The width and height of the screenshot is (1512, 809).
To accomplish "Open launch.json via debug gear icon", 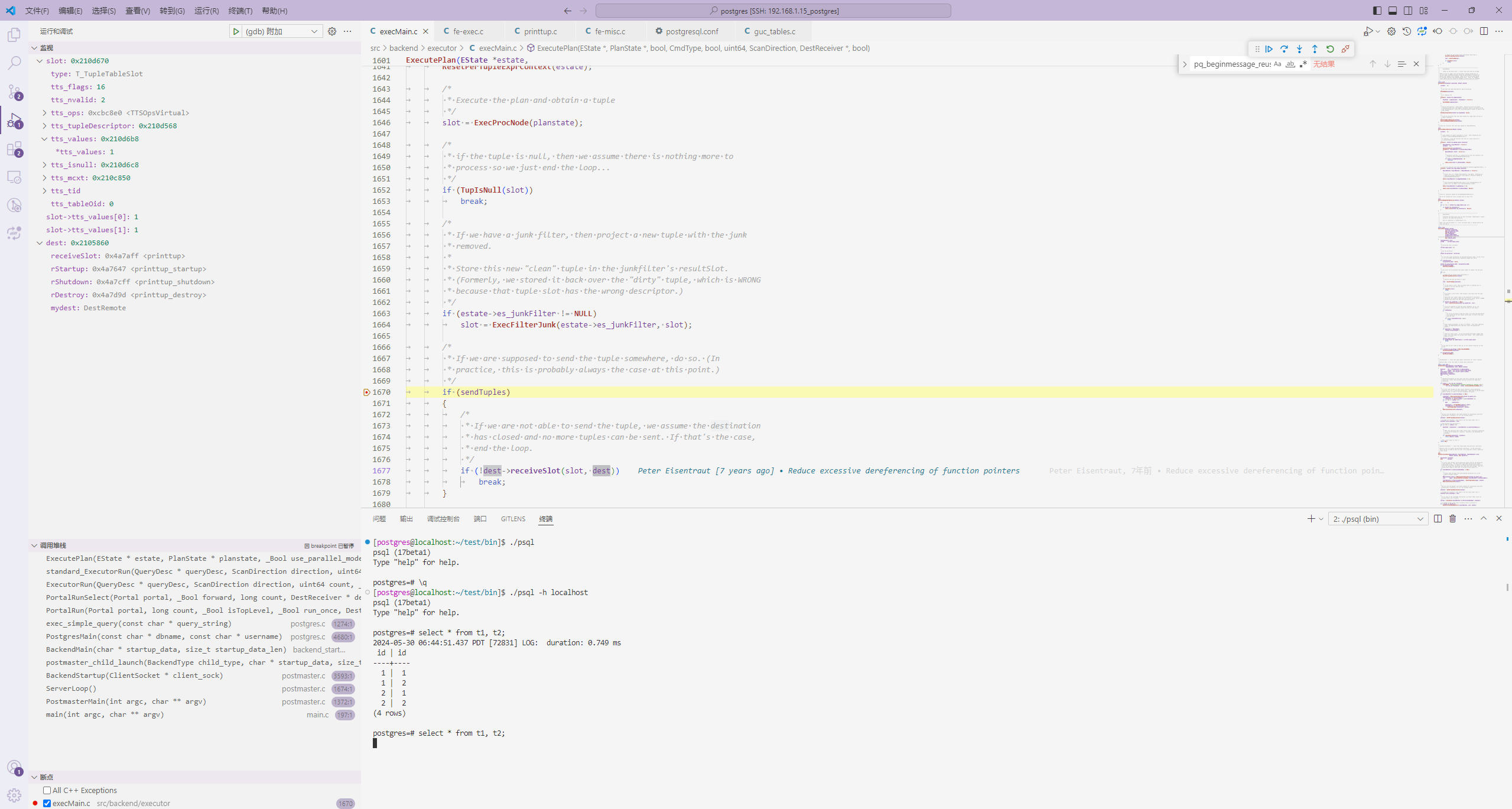I will coord(332,31).
